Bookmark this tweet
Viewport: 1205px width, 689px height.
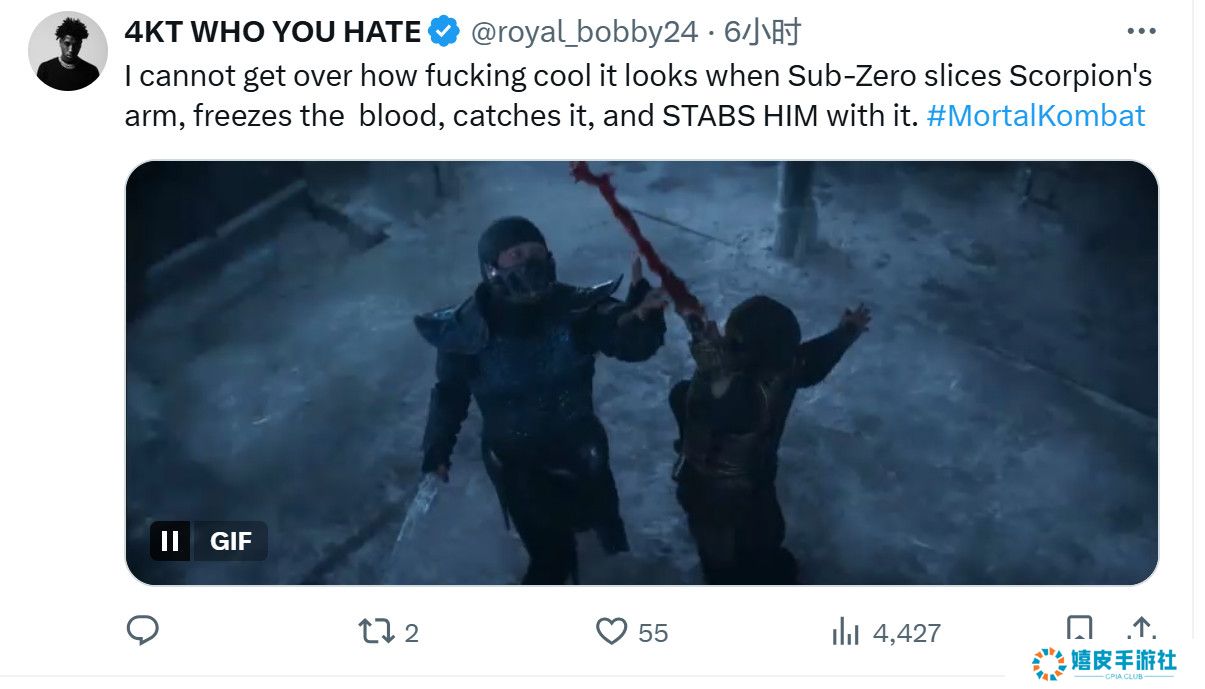click(1079, 629)
